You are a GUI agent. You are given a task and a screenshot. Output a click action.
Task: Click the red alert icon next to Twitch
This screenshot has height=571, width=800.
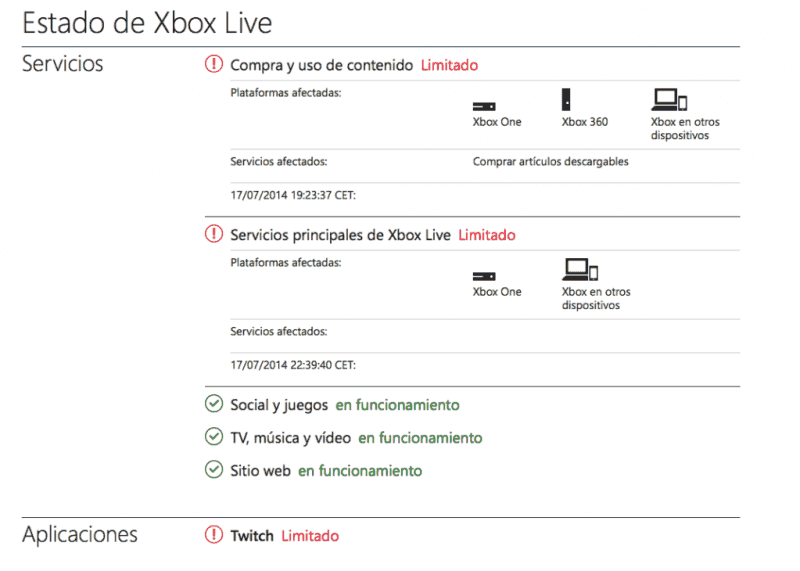(214, 535)
